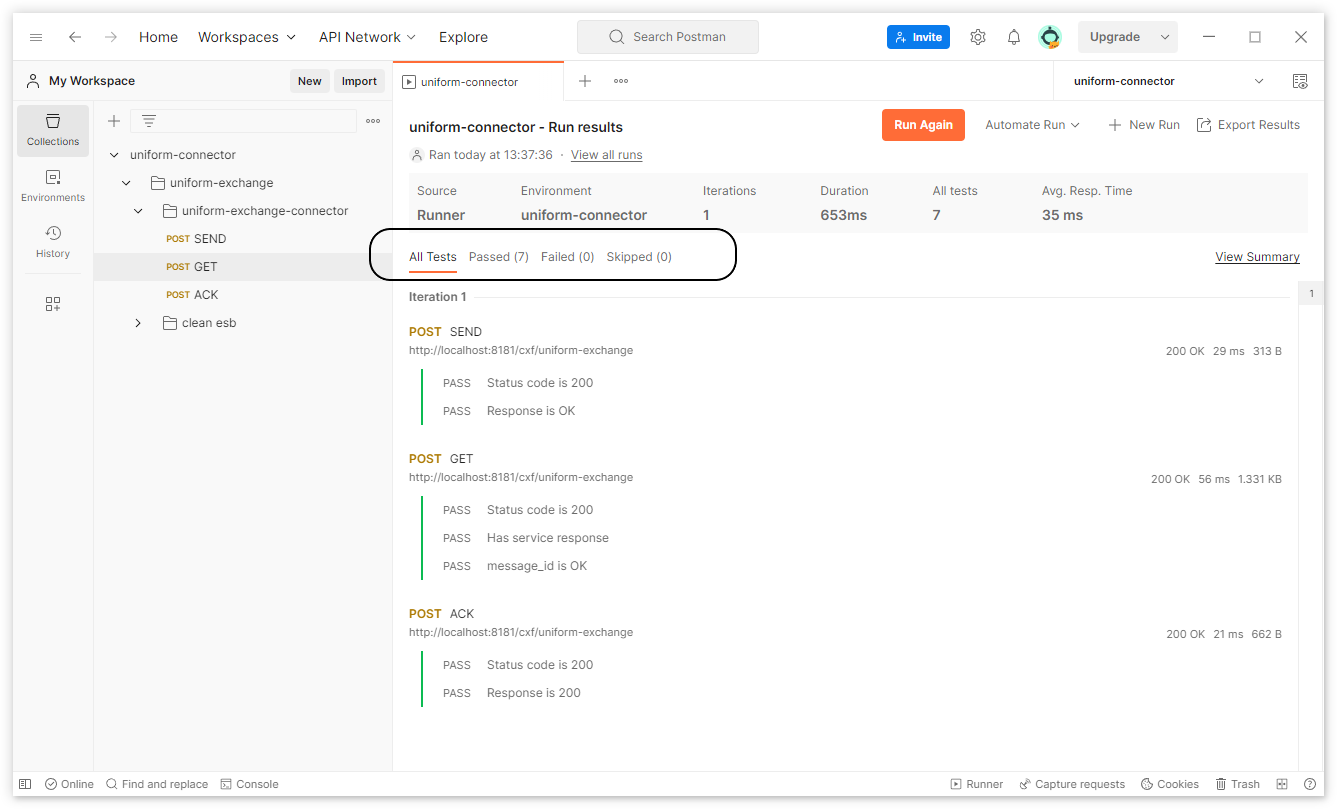Open a new tab with plus icon
1337x809 pixels.
point(585,81)
